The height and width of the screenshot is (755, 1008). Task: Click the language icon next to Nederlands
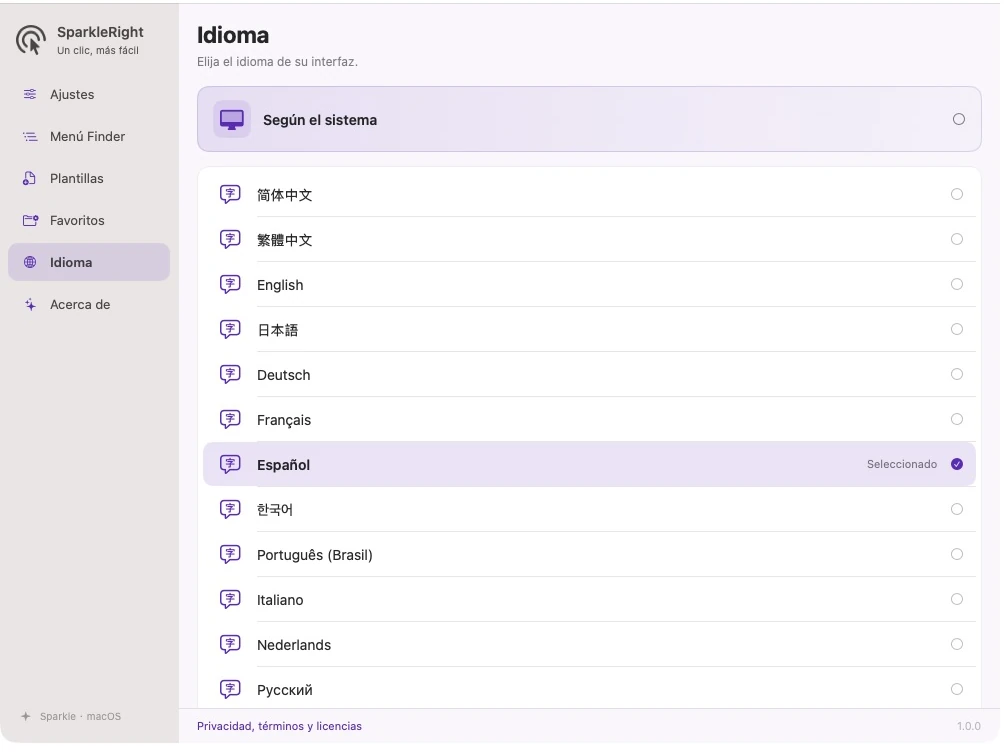coord(230,644)
